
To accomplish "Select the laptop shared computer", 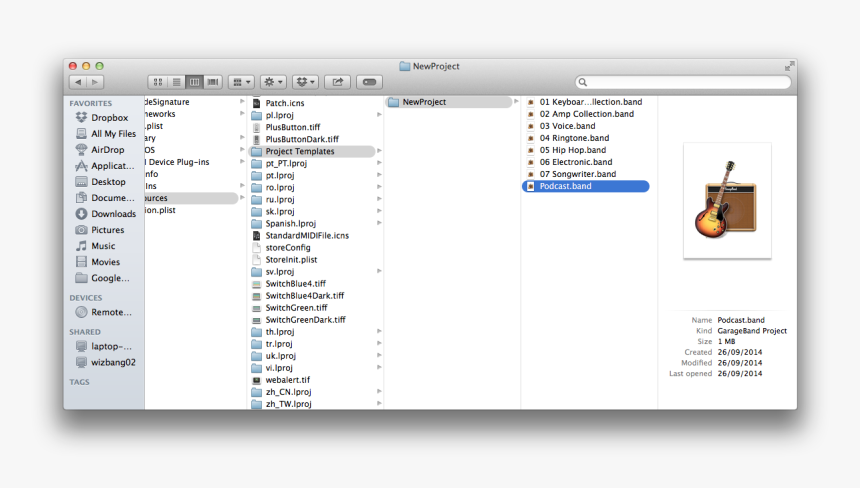I will pyautogui.click(x=104, y=346).
